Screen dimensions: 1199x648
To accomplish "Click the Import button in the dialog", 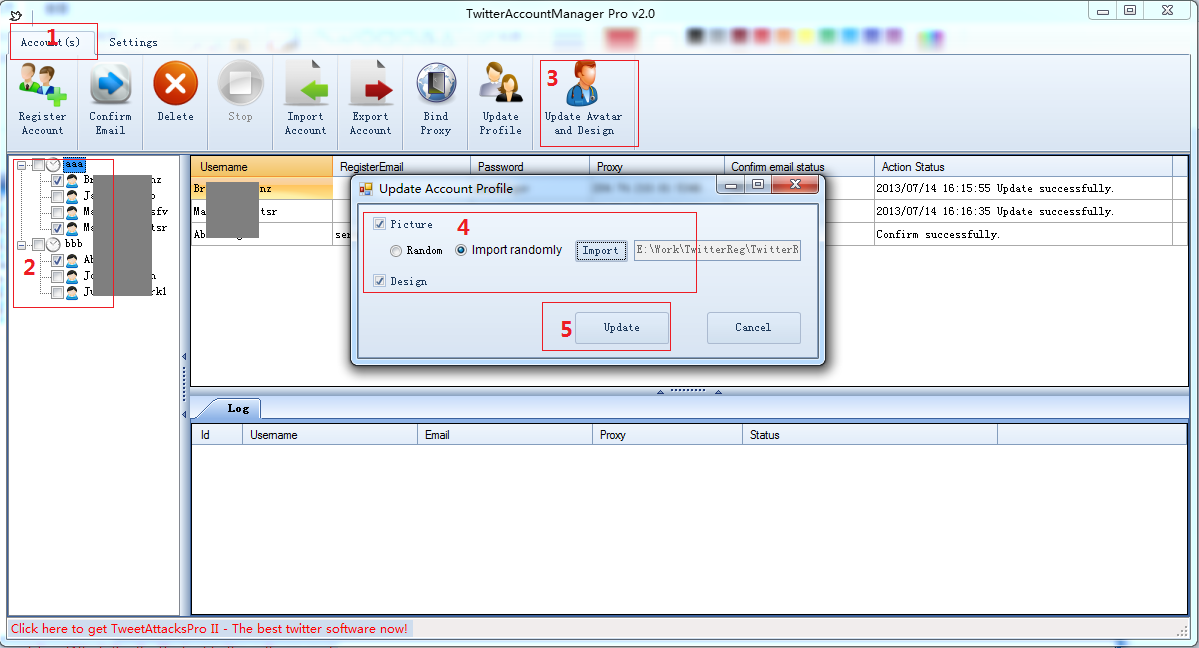I will coord(600,250).
